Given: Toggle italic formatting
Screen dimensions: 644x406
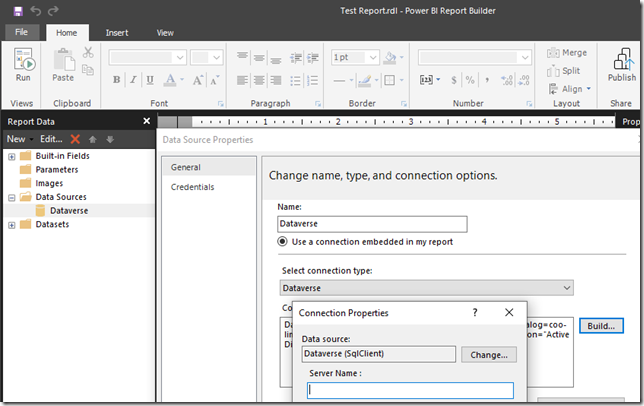Looking at the screenshot, I should coord(133,80).
